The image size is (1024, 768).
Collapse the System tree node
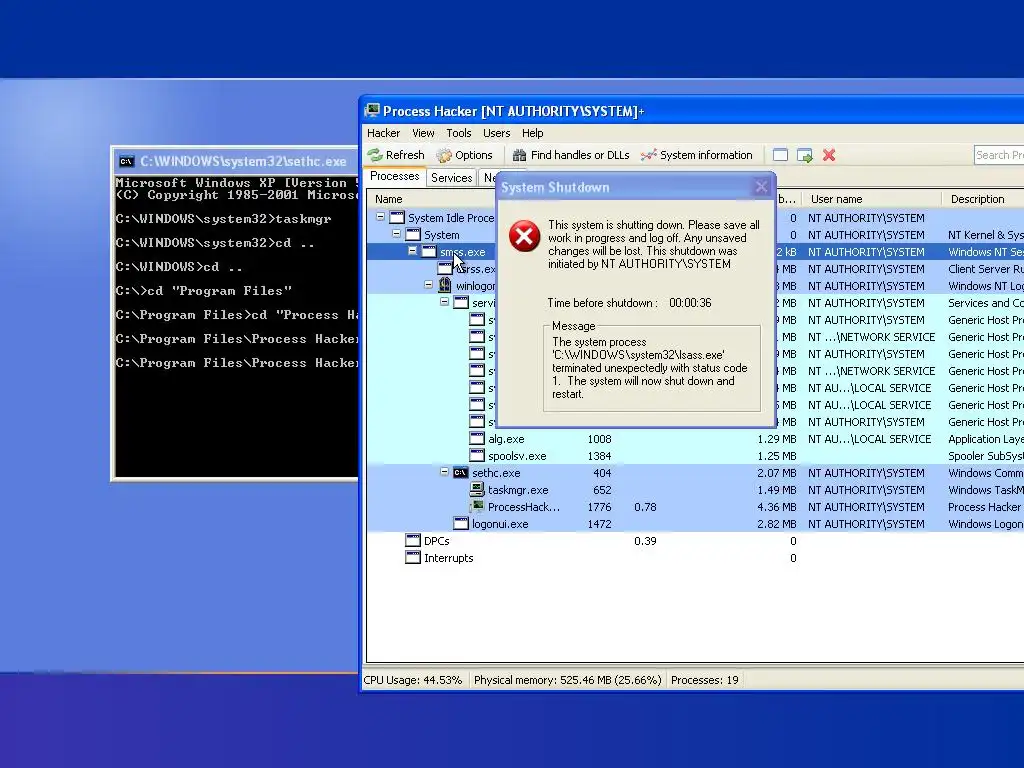[x=396, y=234]
